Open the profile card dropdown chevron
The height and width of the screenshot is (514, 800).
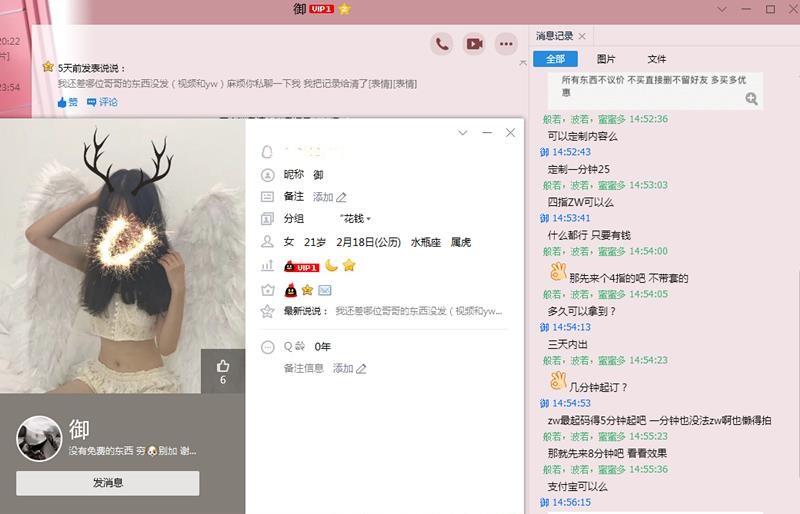point(463,133)
